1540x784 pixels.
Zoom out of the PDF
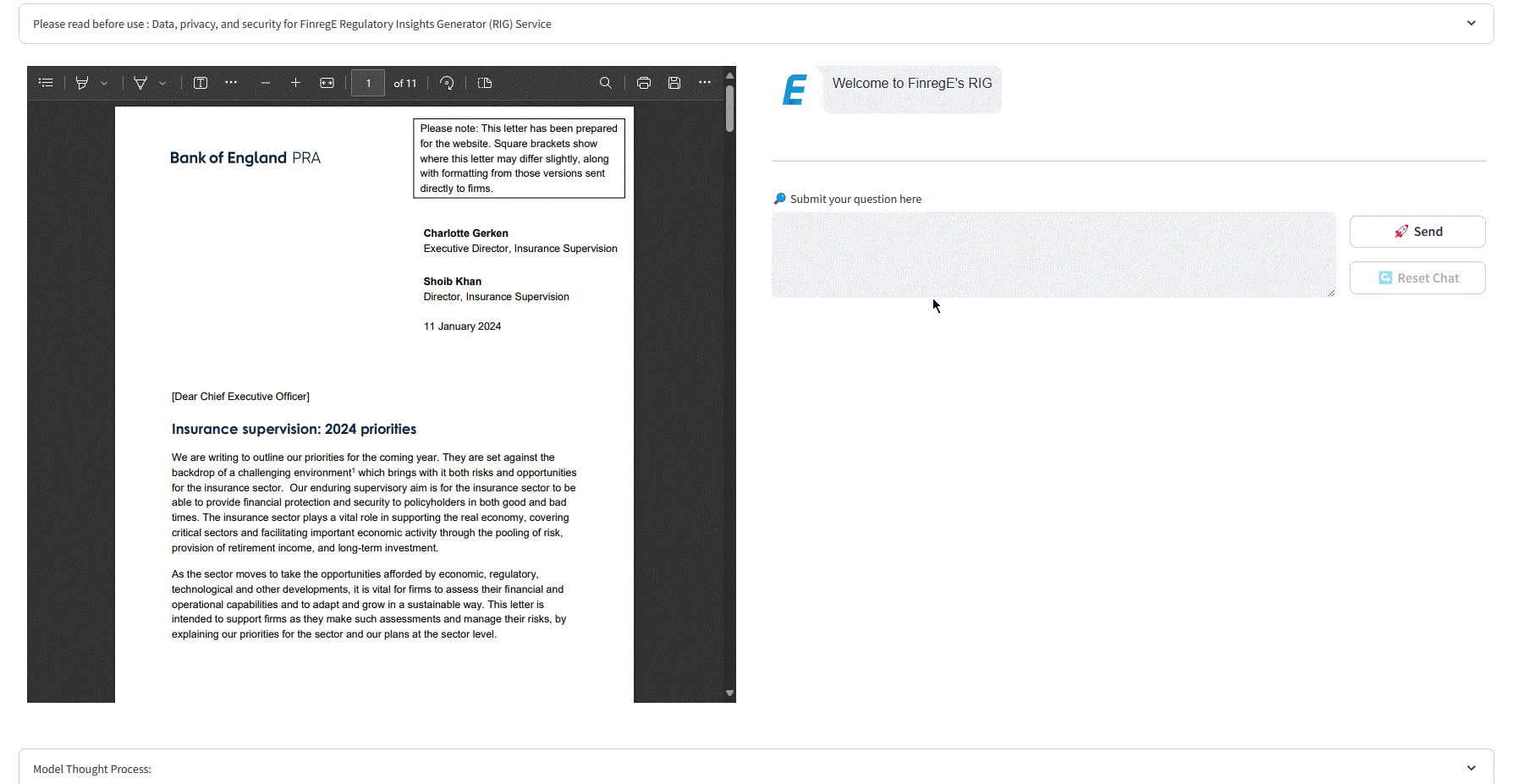266,83
